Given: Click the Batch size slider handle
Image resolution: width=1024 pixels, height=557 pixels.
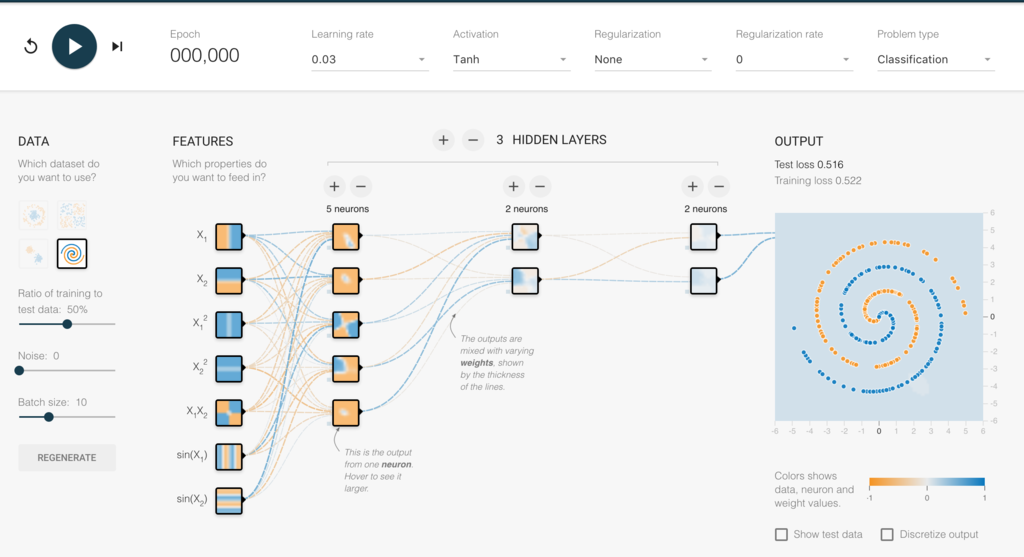Looking at the screenshot, I should click(x=49, y=417).
